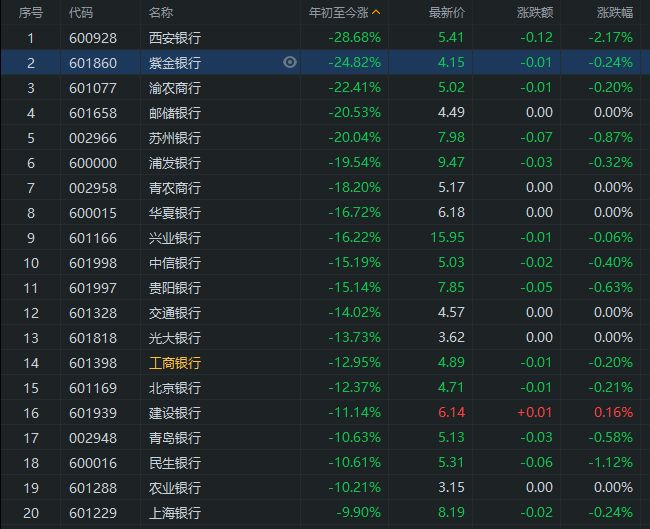Click stock code 600928

[93, 38]
